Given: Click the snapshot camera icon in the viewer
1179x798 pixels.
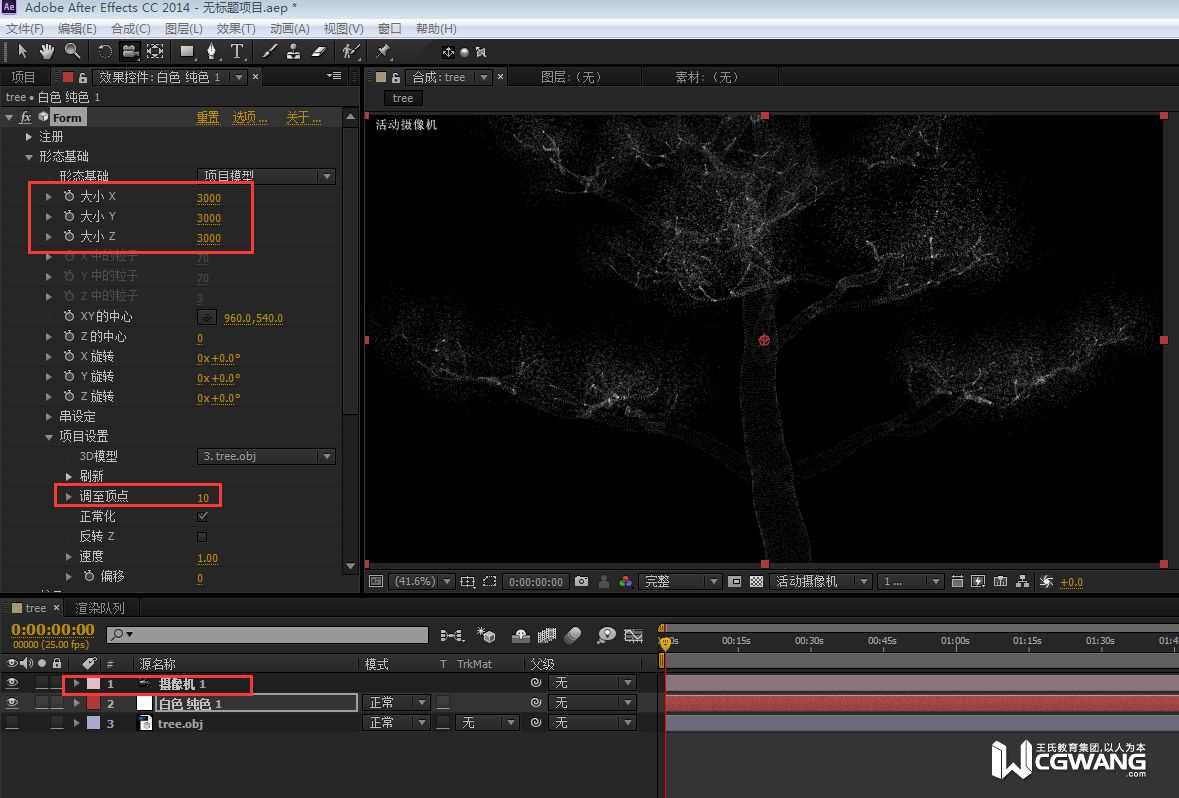Looking at the screenshot, I should (x=581, y=582).
